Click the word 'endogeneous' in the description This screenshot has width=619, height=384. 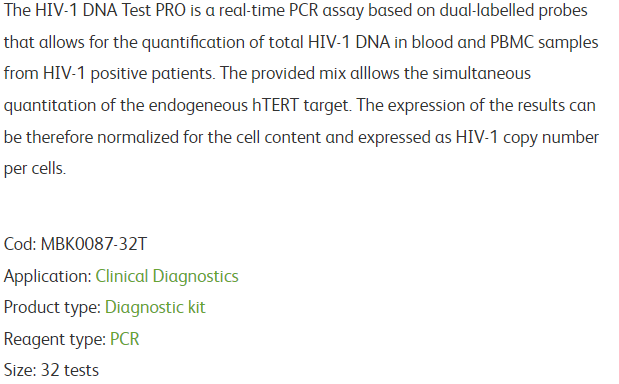point(198,106)
